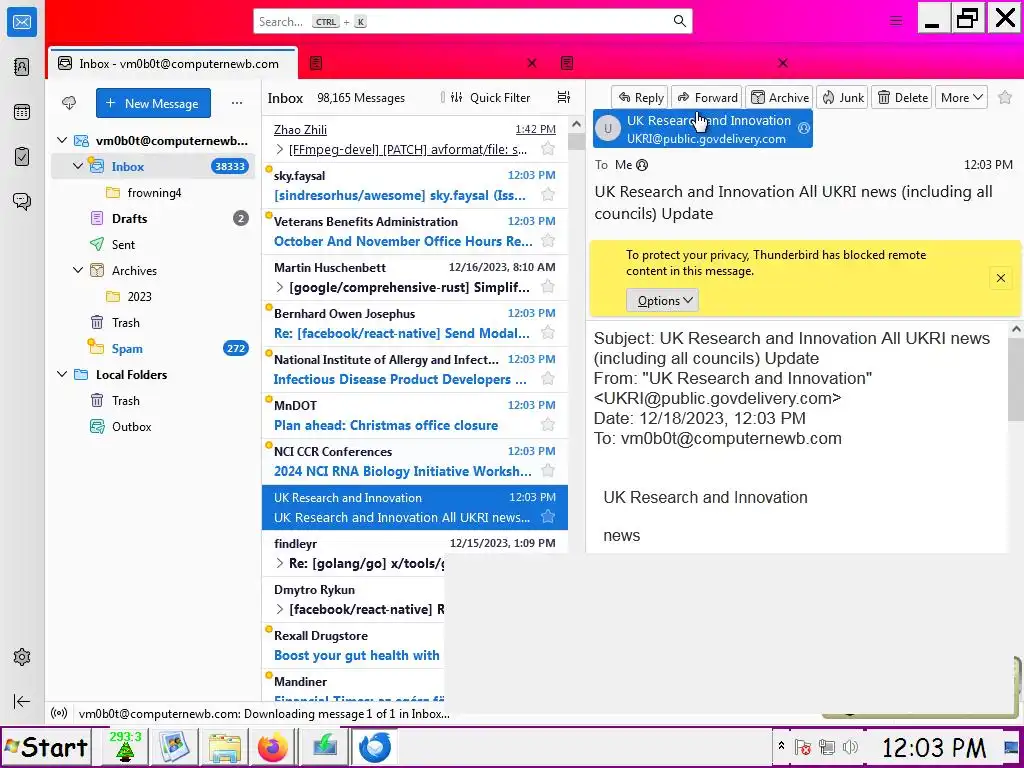Collapse the Local Folders tree
This screenshot has height=768, width=1024.
pos(62,374)
